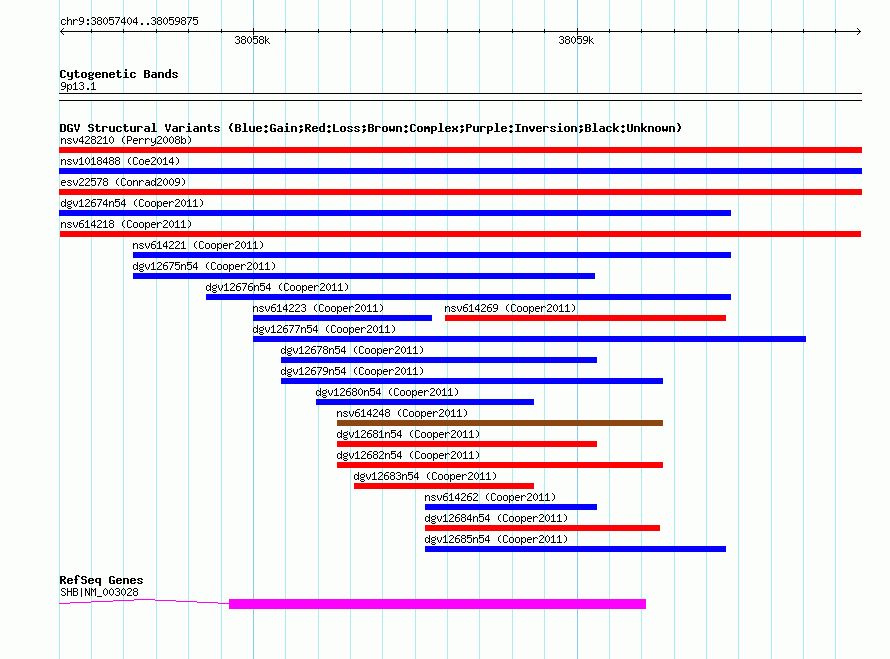890x659 pixels.
Task: Select the dgv12684n54 (Cooper2011) label
Action: 496,518
